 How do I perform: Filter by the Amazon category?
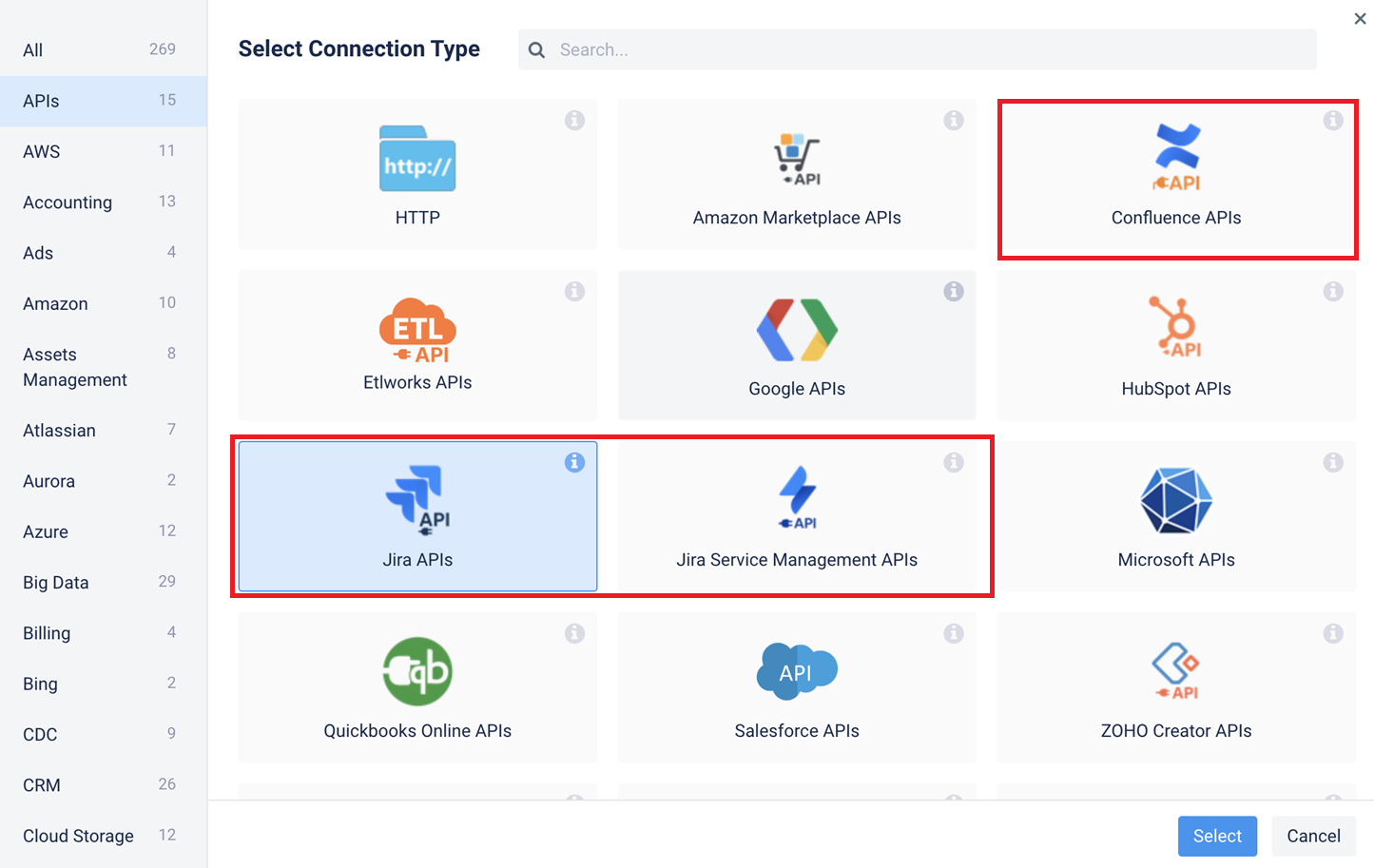point(103,303)
